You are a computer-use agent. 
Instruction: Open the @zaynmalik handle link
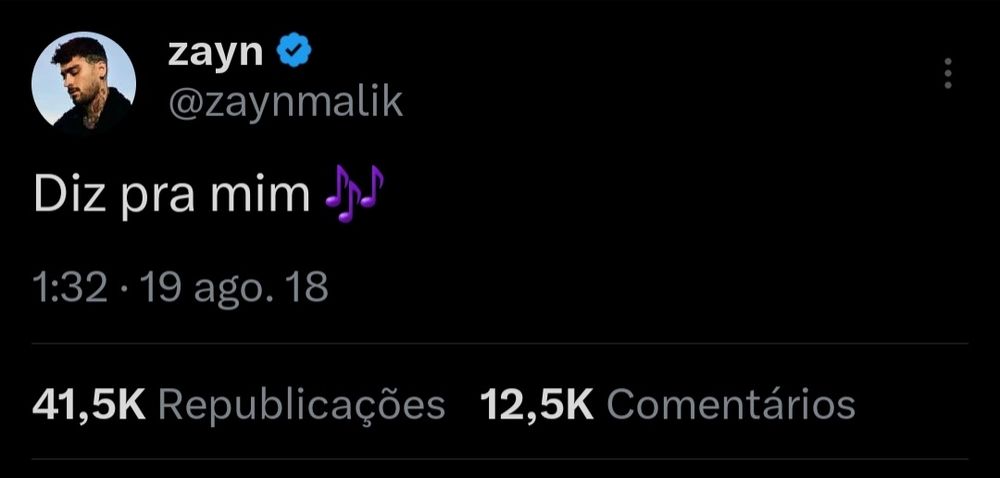284,102
